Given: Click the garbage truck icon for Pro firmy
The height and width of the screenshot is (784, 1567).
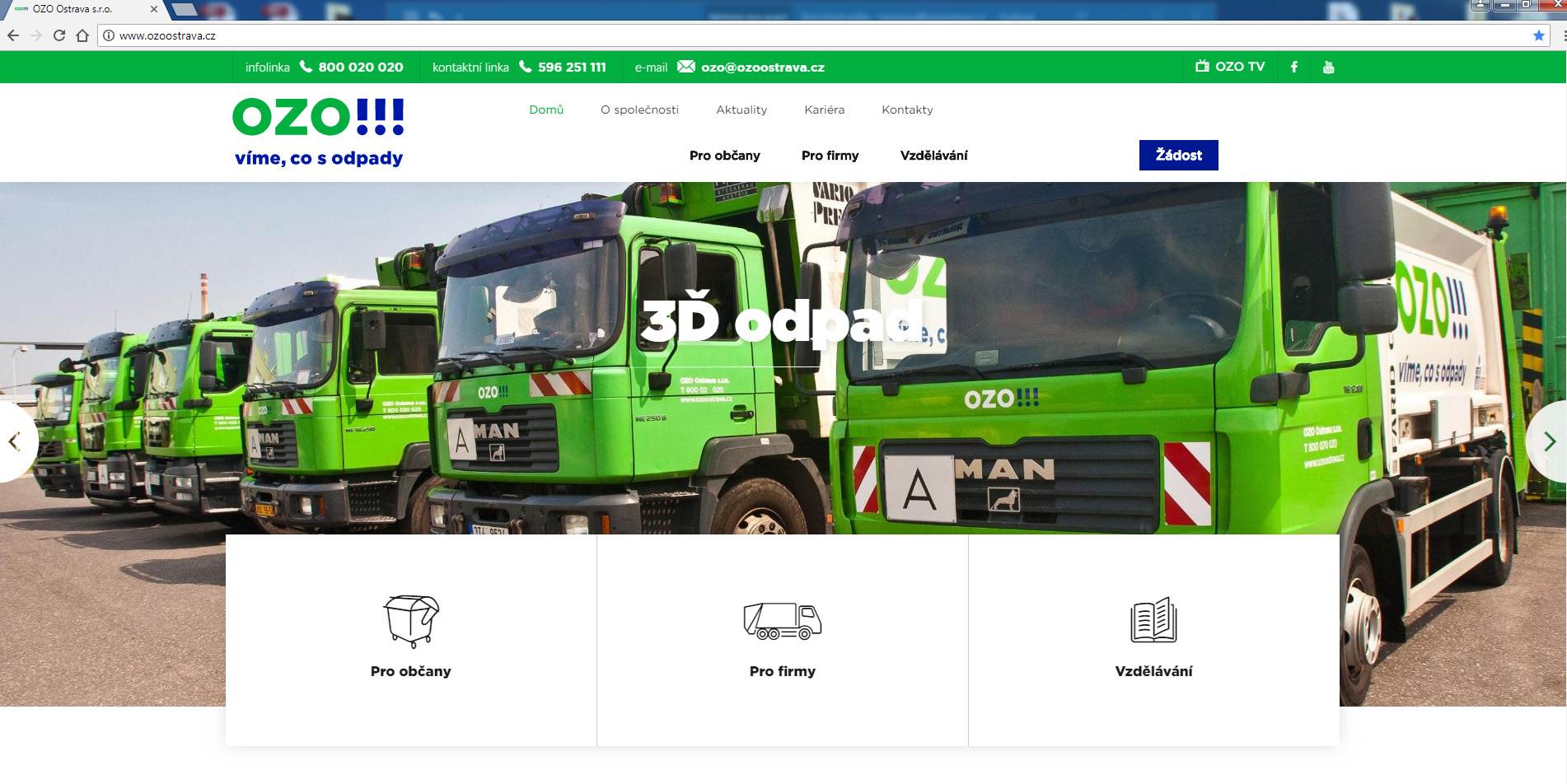Looking at the screenshot, I should click(783, 621).
